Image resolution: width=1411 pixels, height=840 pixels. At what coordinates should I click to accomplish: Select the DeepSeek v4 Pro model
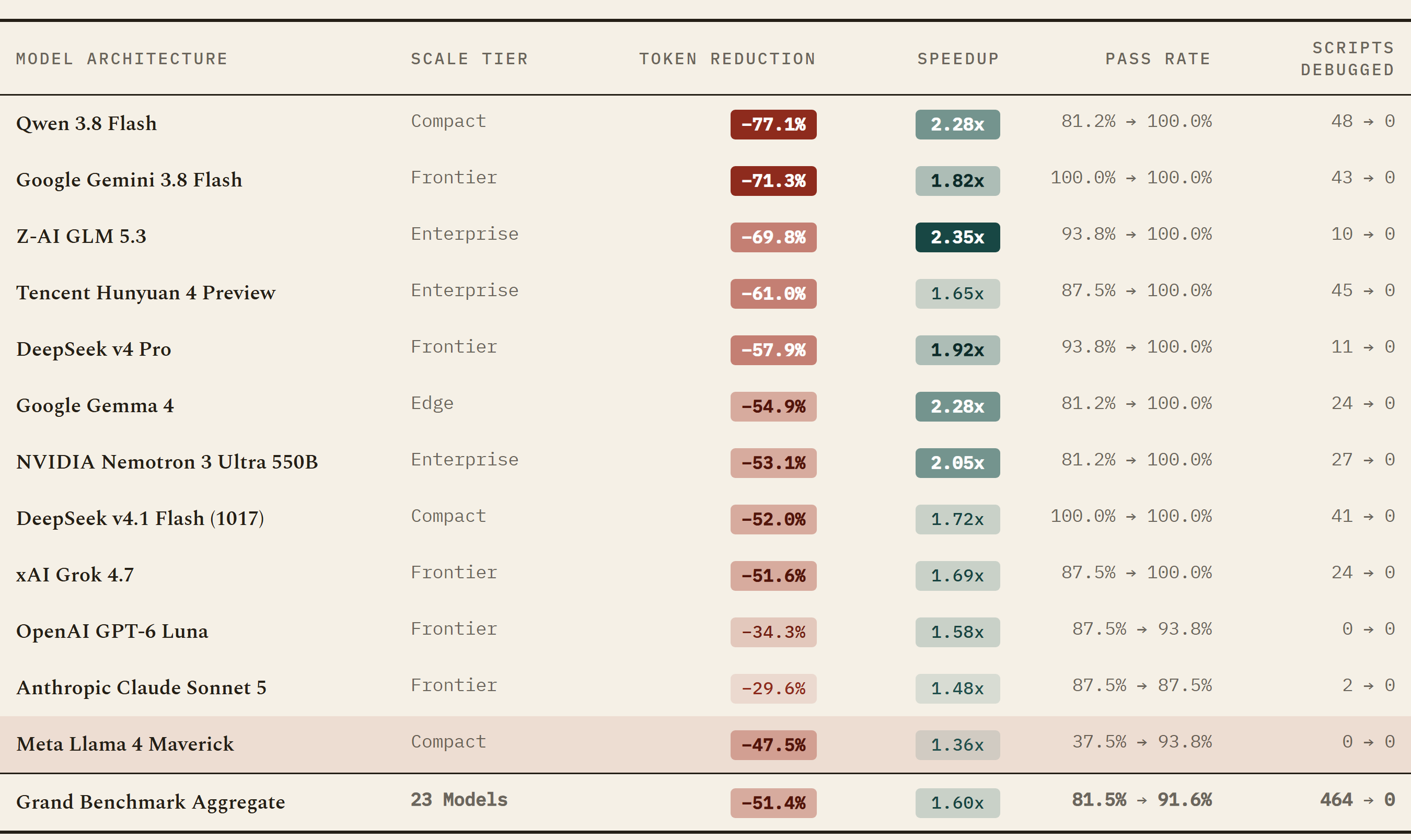point(94,349)
